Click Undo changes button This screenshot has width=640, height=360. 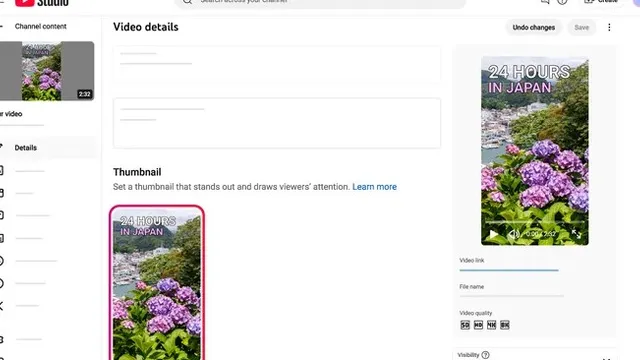coord(533,27)
